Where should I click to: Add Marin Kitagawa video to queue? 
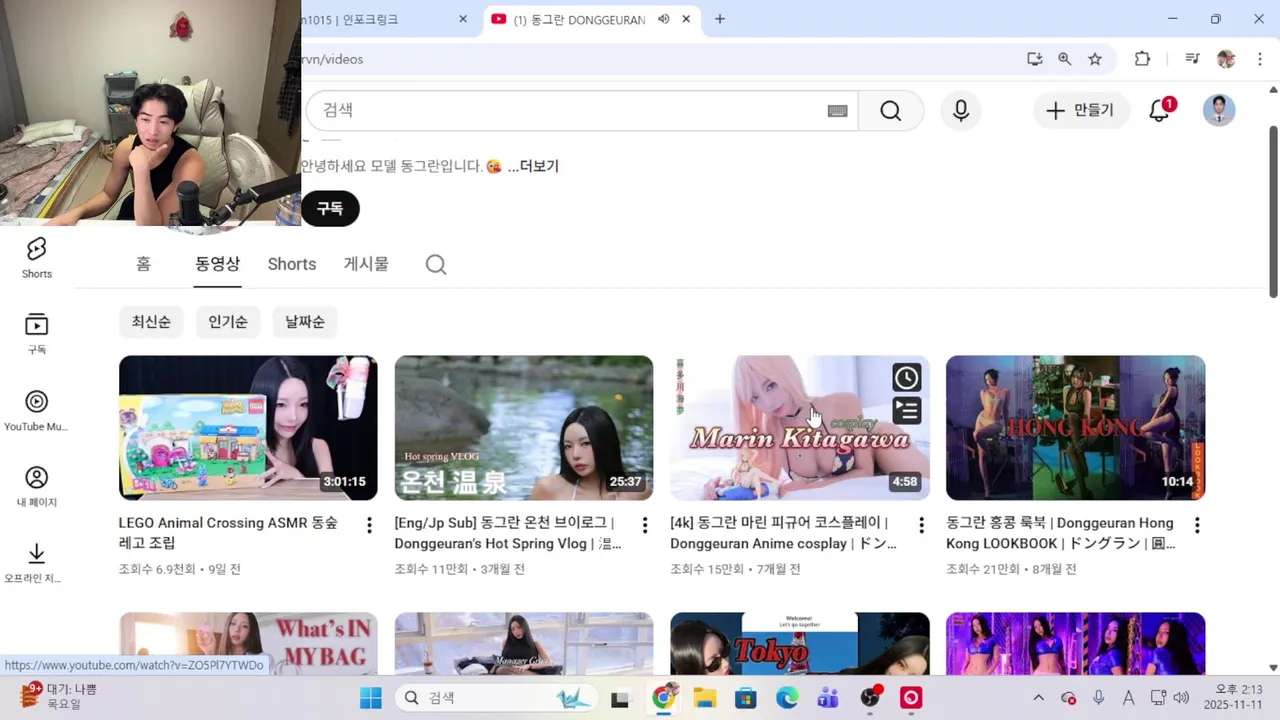point(906,410)
